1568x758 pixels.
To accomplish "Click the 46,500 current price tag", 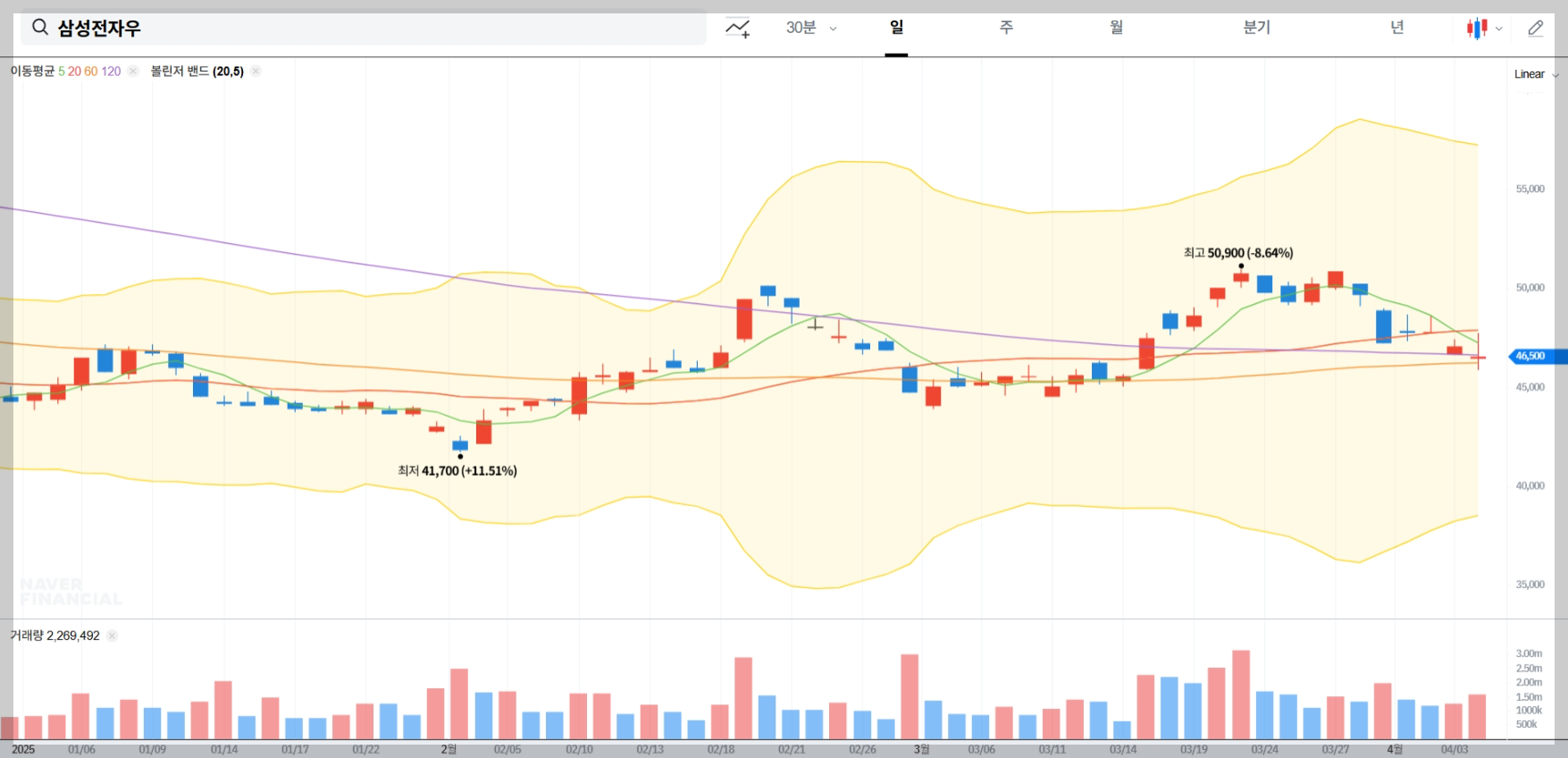I will pos(1537,356).
